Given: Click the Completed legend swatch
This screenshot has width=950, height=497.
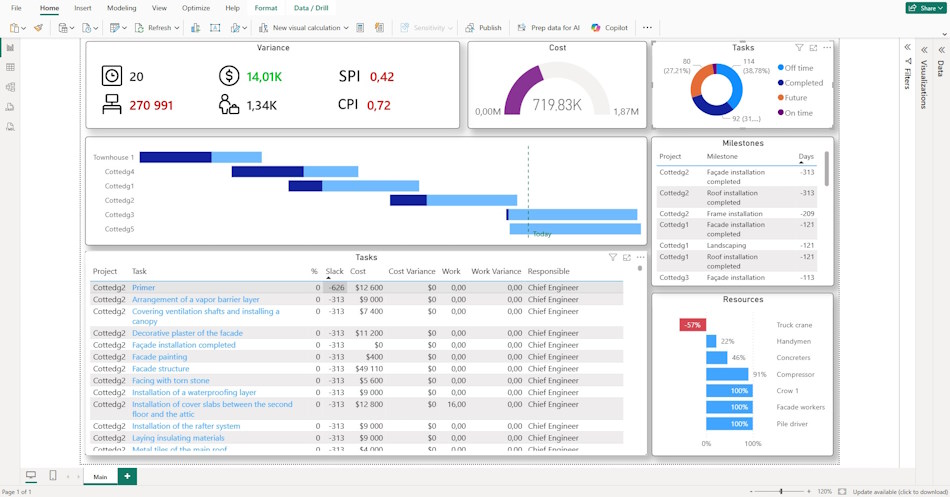Looking at the screenshot, I should coord(781,82).
